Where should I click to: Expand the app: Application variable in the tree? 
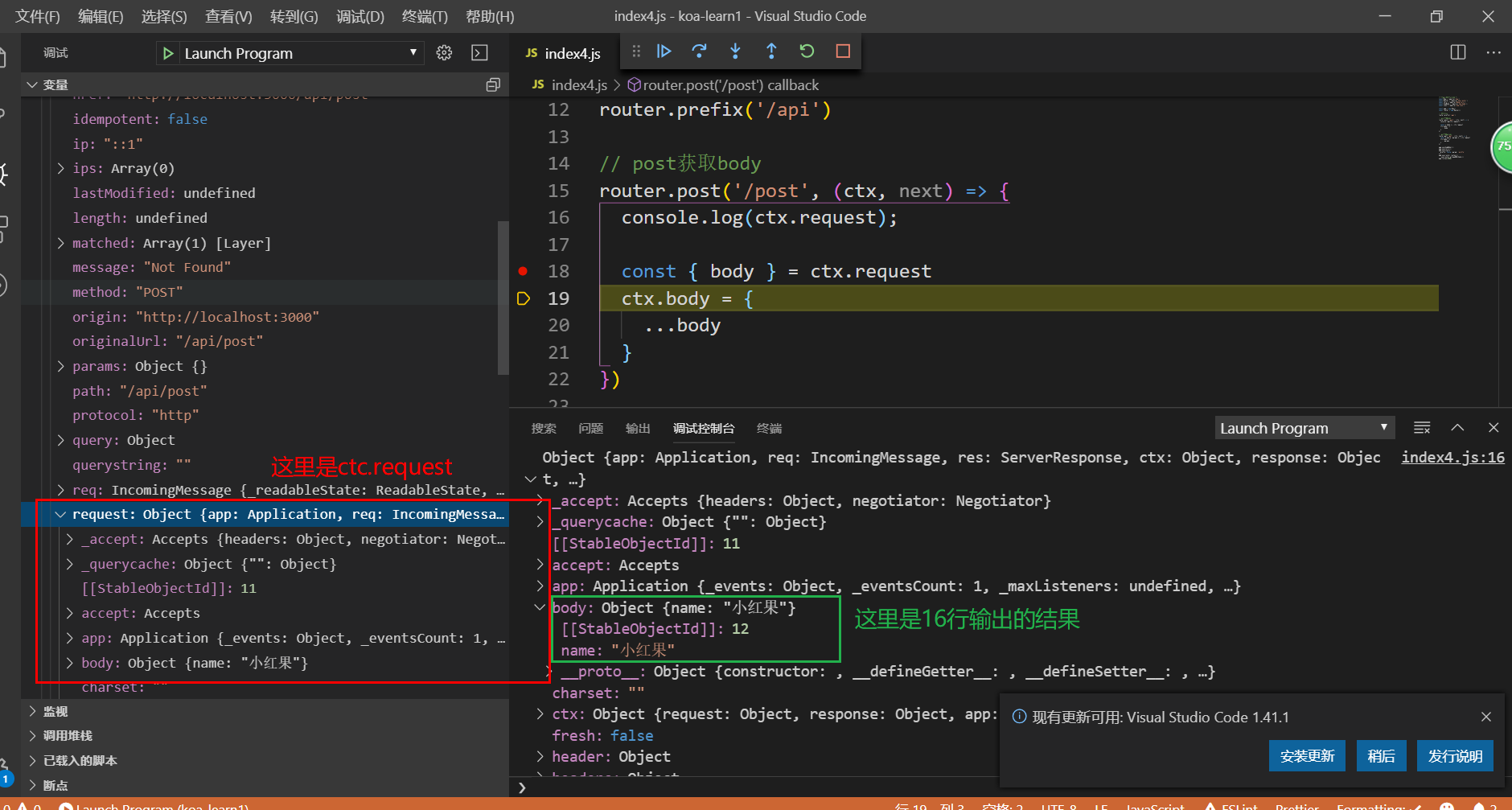[70, 638]
